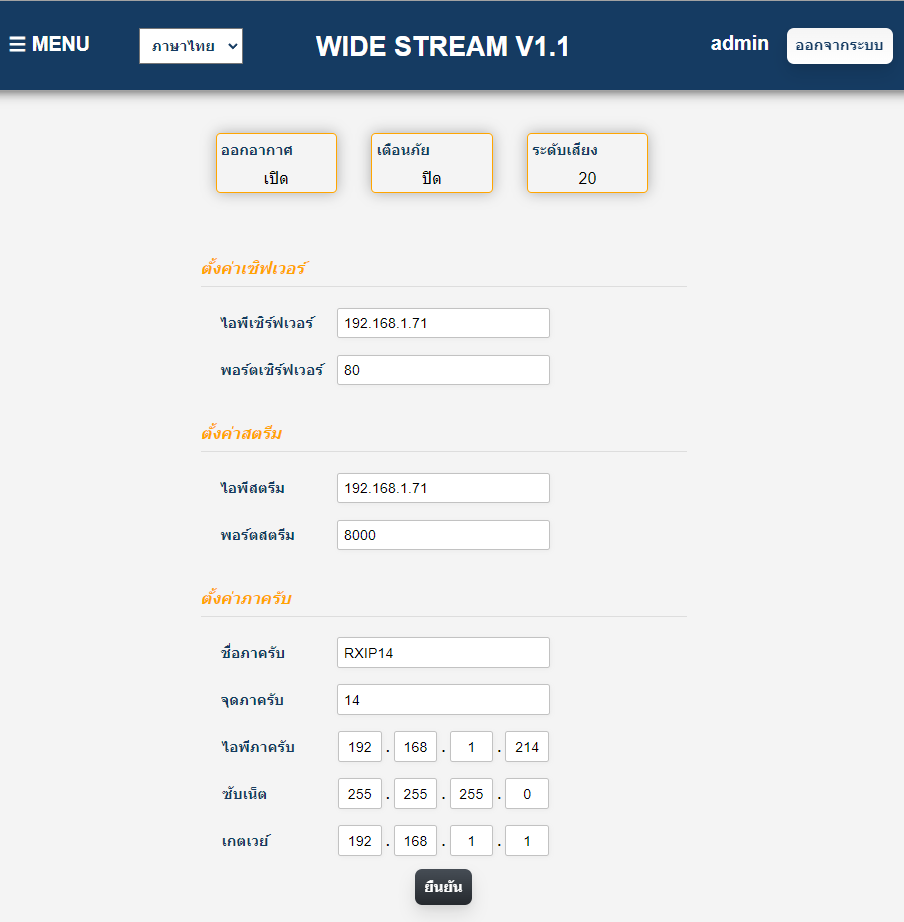Click the ตั้งค่าภาครับ section heading

tap(246, 598)
